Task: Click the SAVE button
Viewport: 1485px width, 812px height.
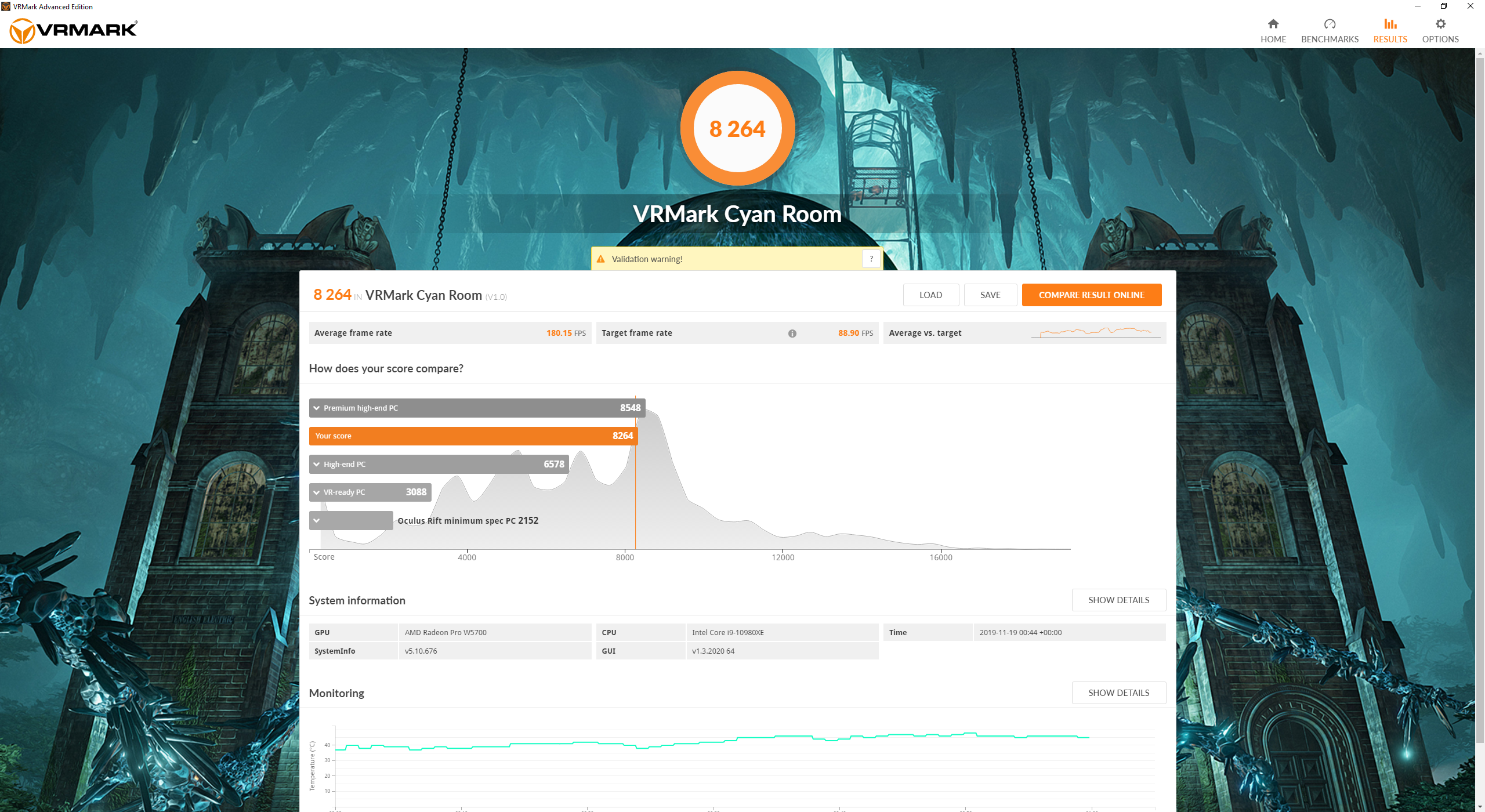Action: pos(990,295)
